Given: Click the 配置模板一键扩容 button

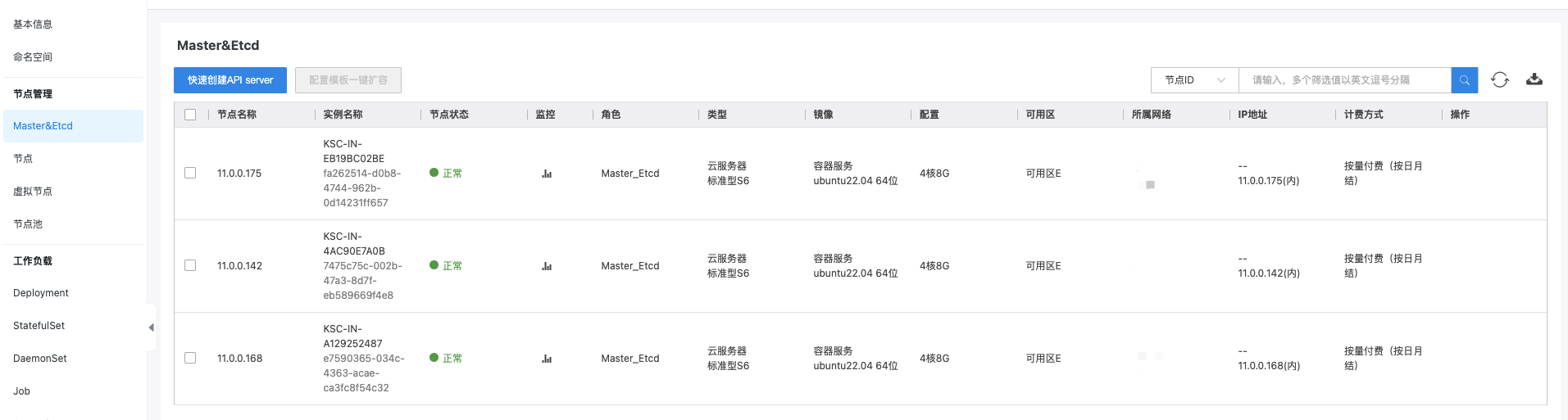Looking at the screenshot, I should click(x=348, y=80).
